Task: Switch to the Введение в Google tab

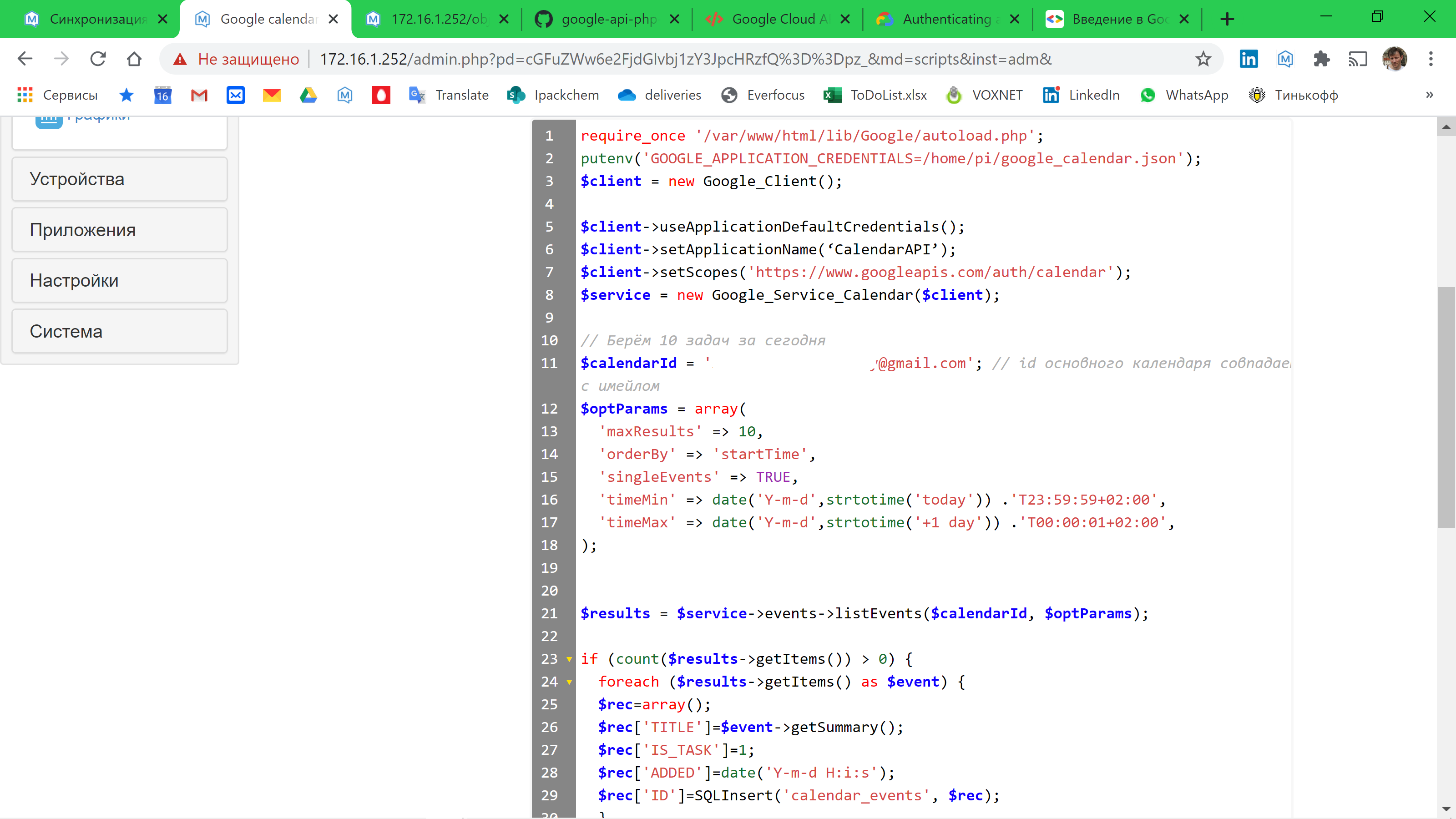Action: pyautogui.click(x=1116, y=19)
